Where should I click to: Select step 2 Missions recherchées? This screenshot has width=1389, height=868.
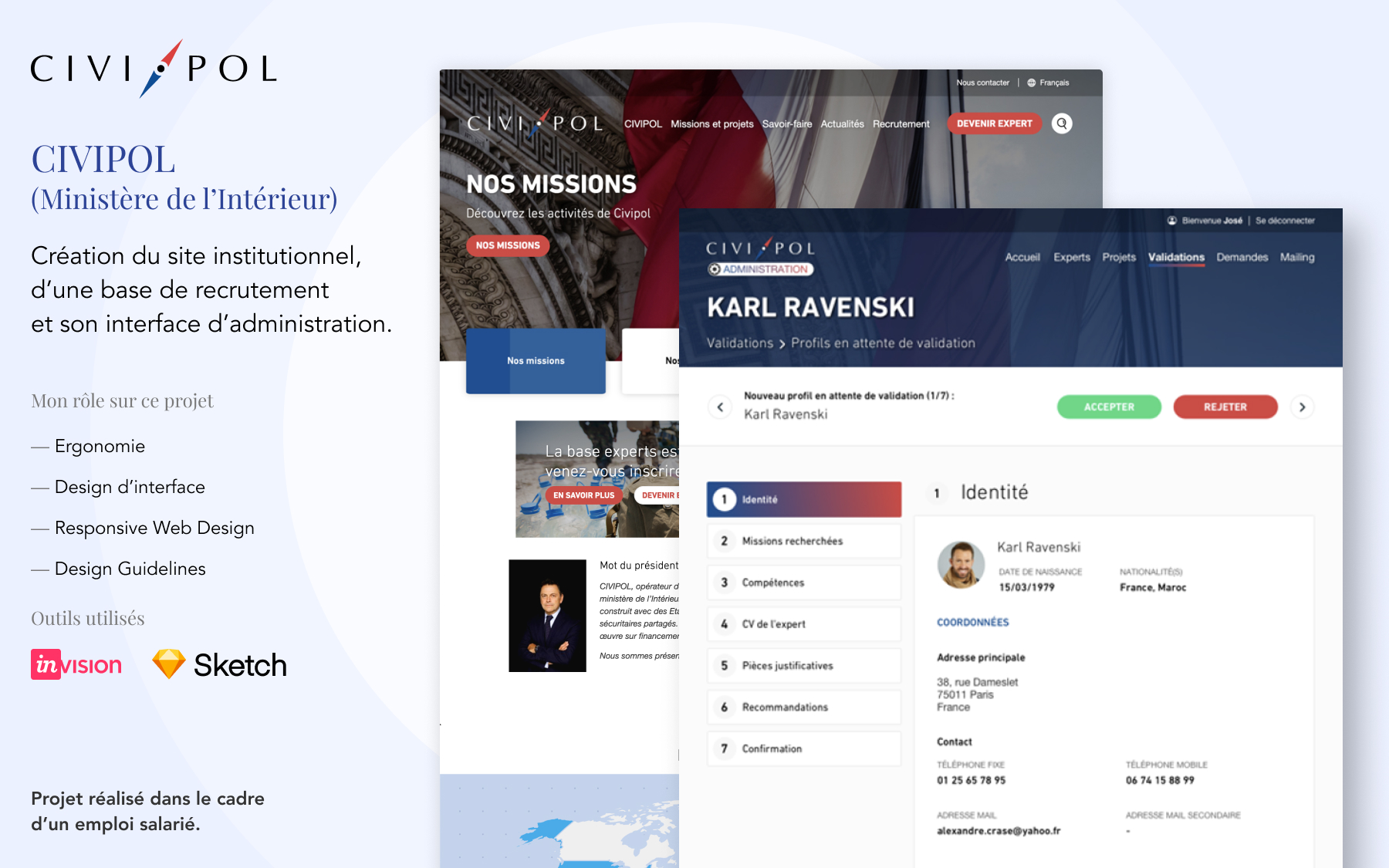click(x=803, y=541)
